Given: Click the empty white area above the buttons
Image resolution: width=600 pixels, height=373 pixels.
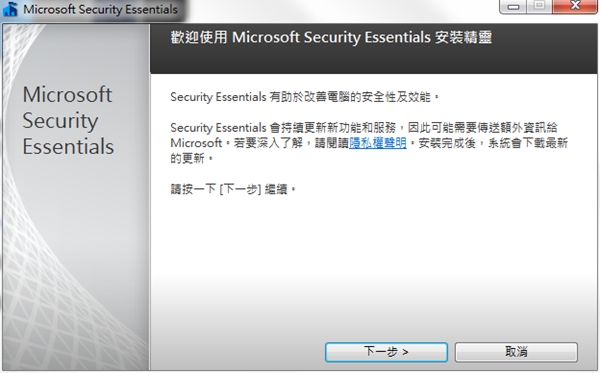Looking at the screenshot, I should (373, 268).
